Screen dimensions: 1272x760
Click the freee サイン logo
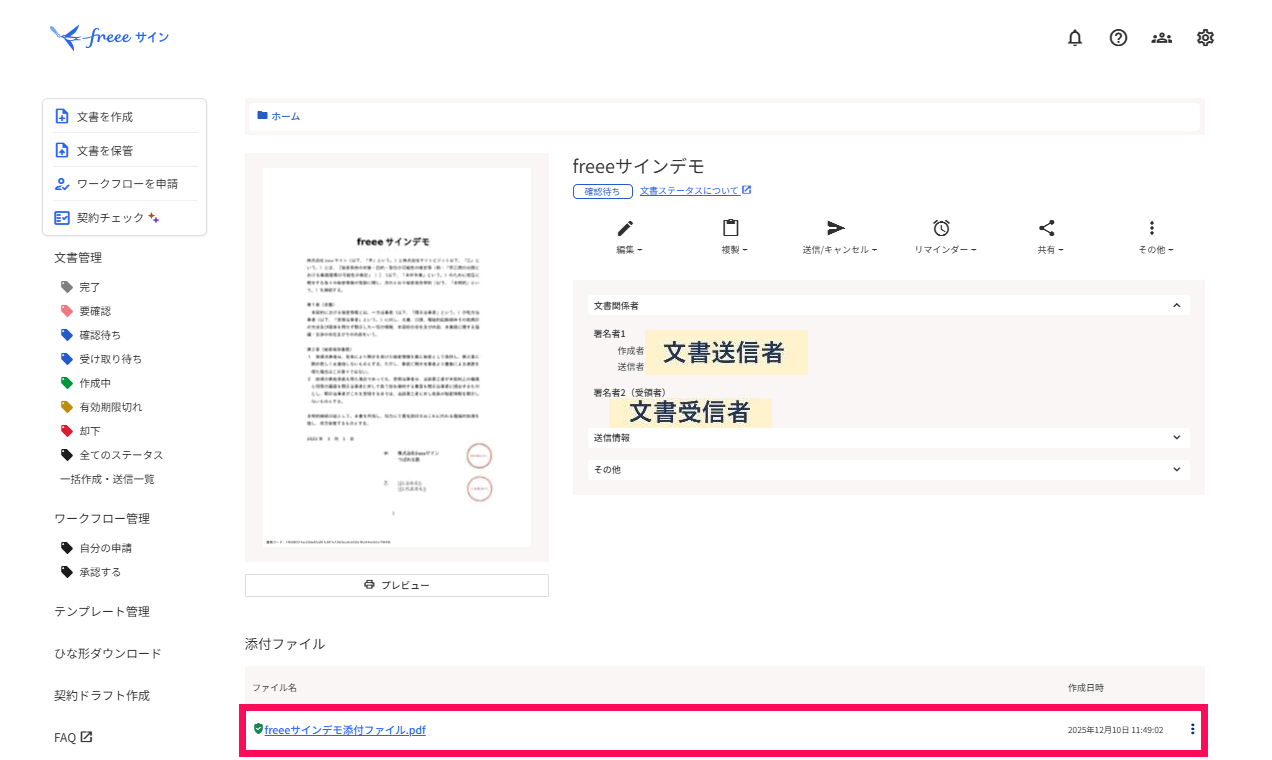tap(109, 37)
